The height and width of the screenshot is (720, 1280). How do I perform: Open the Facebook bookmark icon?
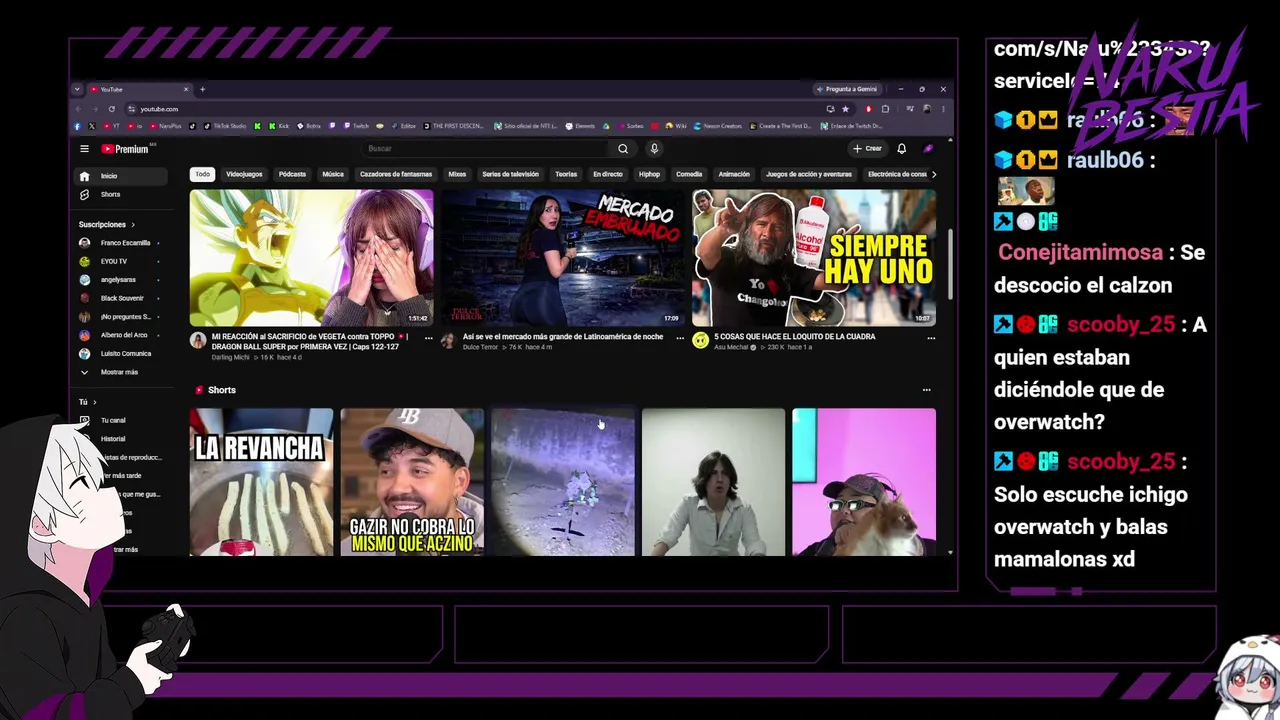(77, 126)
